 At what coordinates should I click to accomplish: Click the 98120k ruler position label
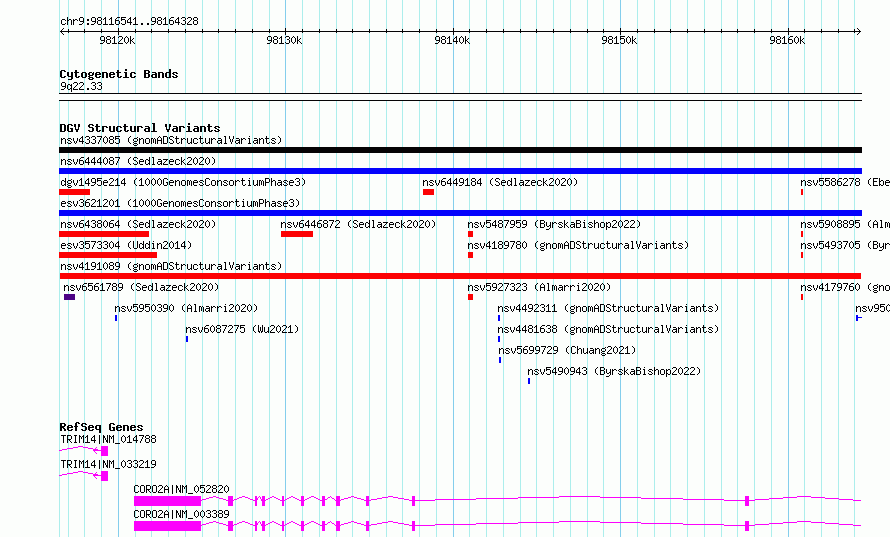117,40
